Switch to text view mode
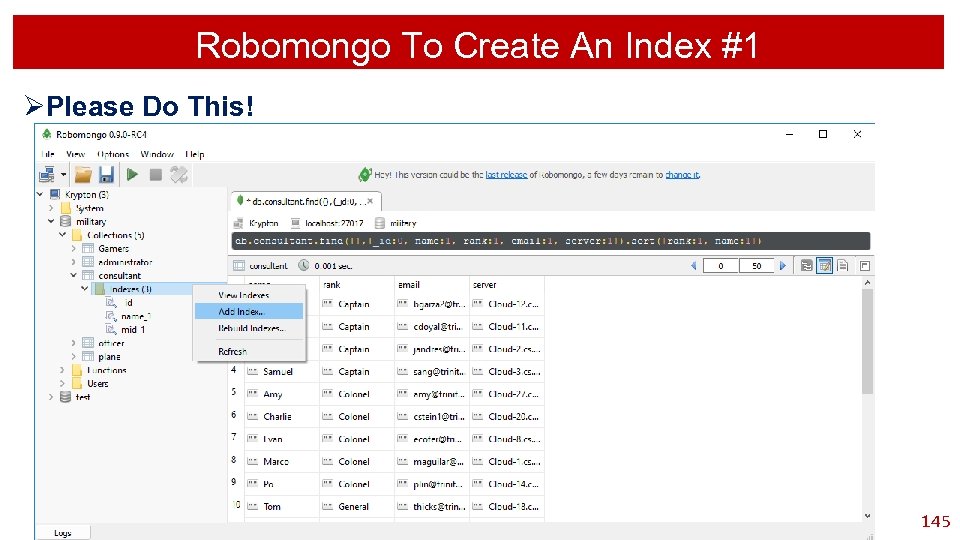Viewport: 960px width, 540px height. click(x=843, y=266)
